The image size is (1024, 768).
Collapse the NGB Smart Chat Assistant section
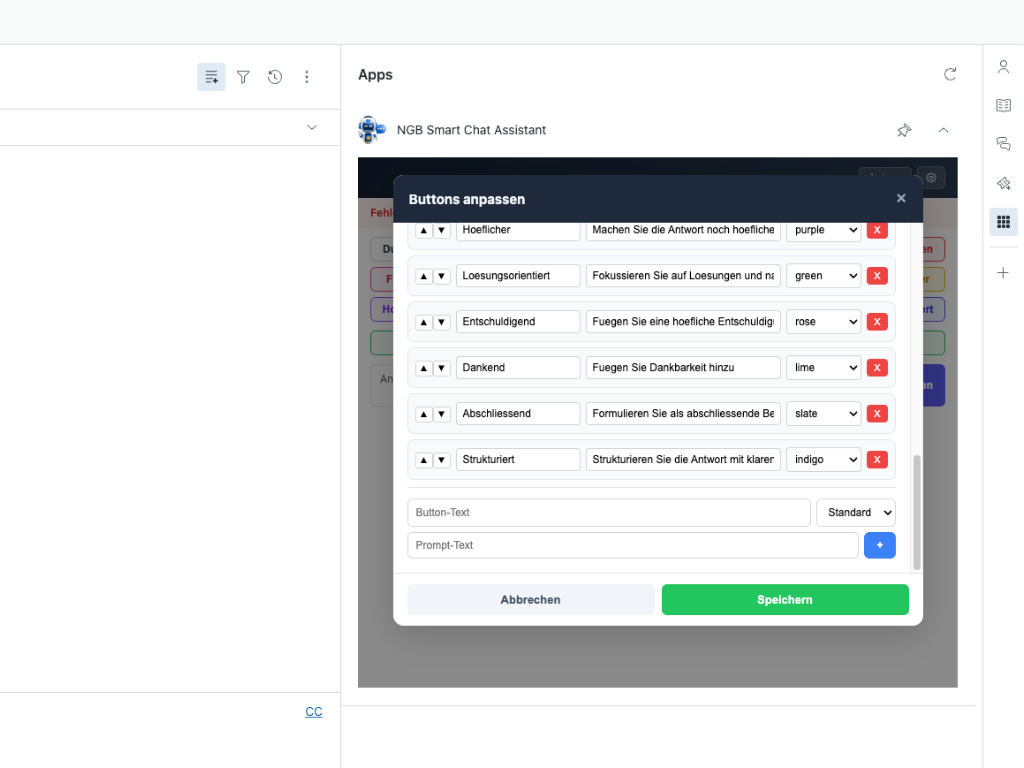pos(943,130)
